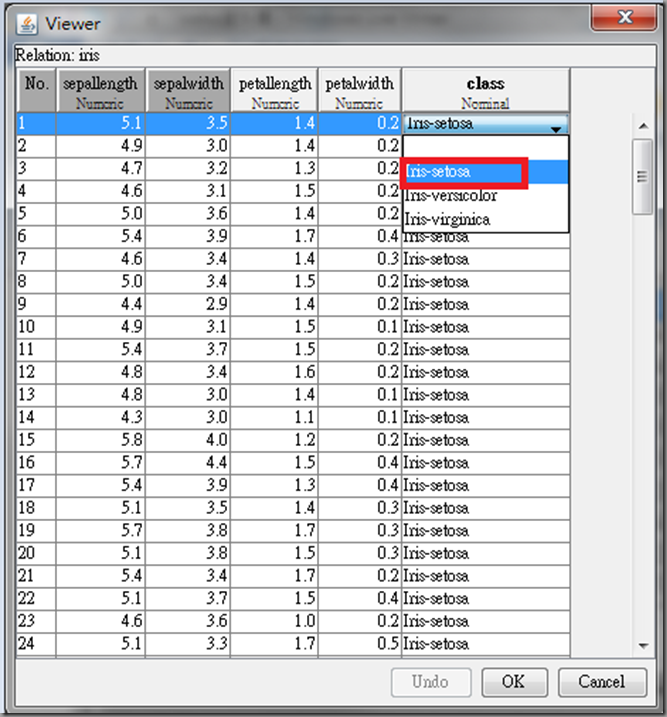Click the petalwidth column header
Image resolution: width=667 pixels, height=717 pixels.
[x=360, y=91]
